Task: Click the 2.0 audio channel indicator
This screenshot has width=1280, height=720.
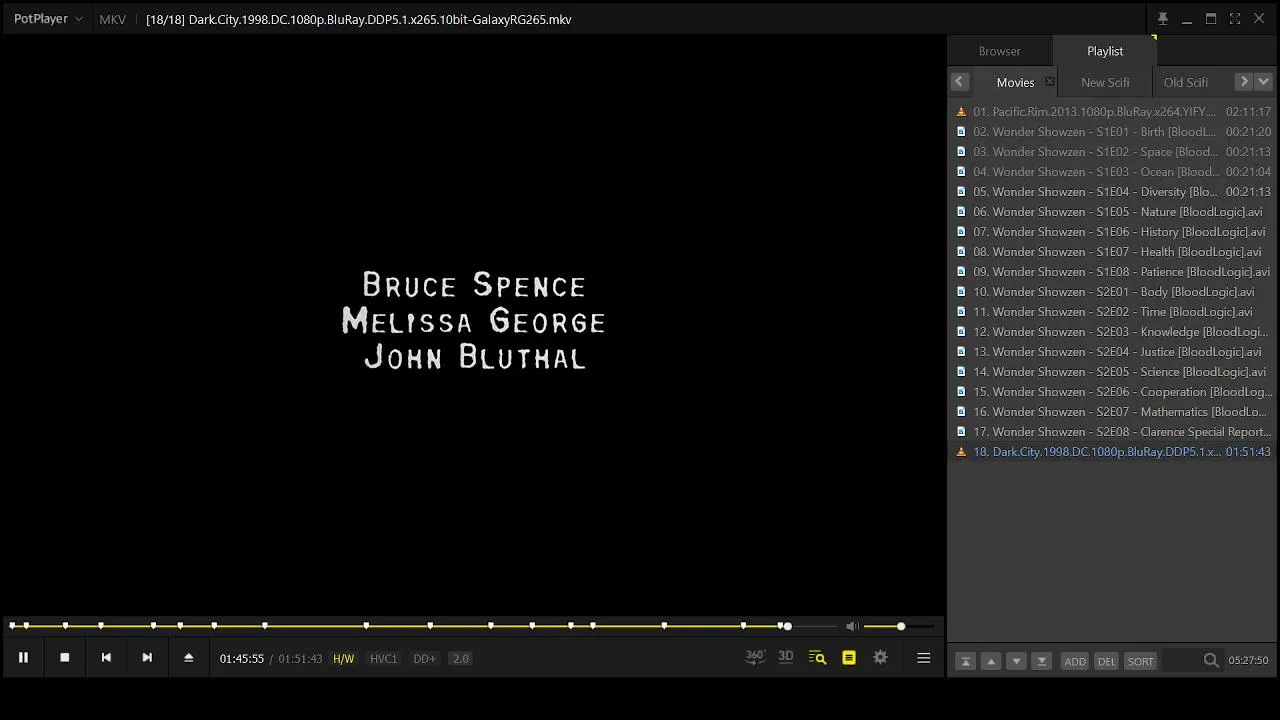Action: pyautogui.click(x=460, y=659)
